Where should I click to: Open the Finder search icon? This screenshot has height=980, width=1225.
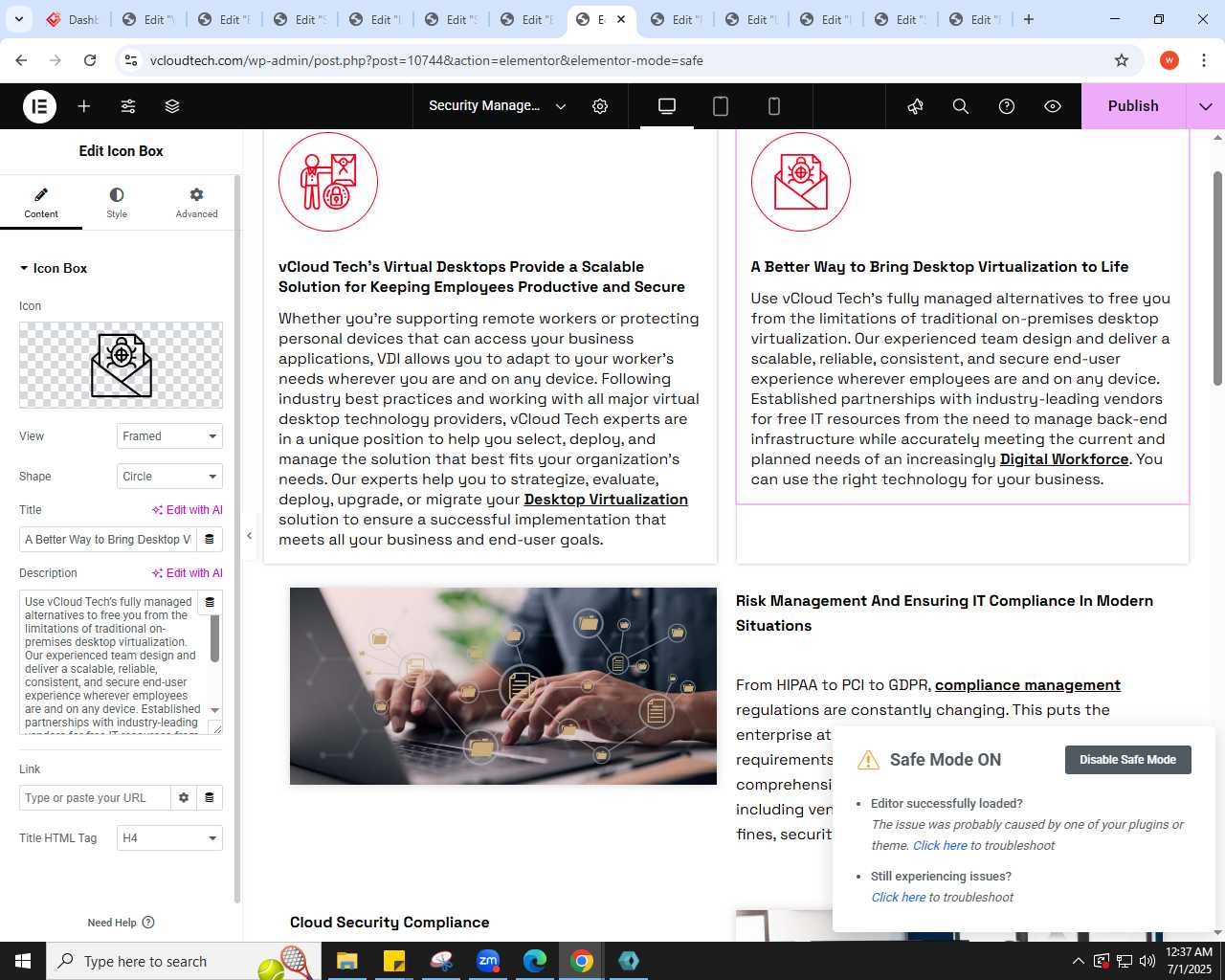[961, 106]
